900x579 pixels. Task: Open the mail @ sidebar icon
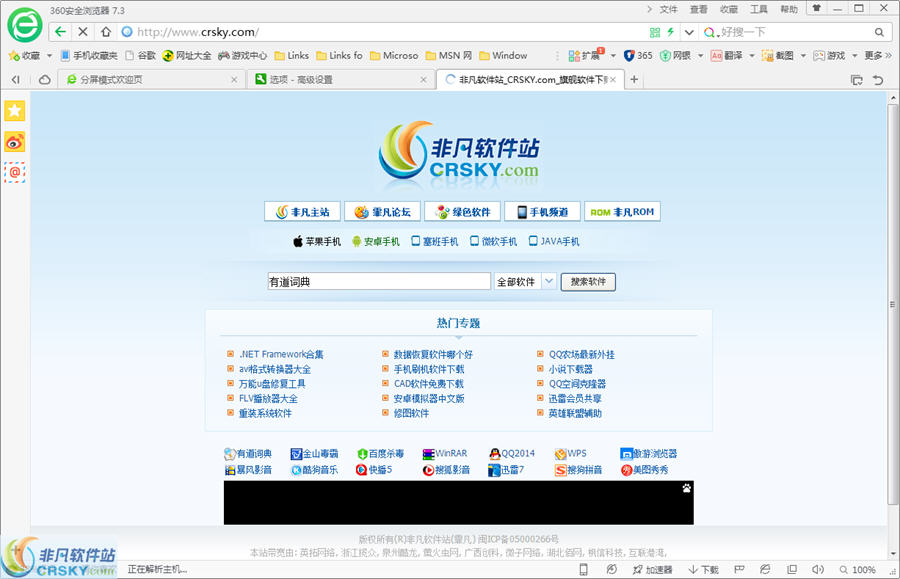(15, 172)
